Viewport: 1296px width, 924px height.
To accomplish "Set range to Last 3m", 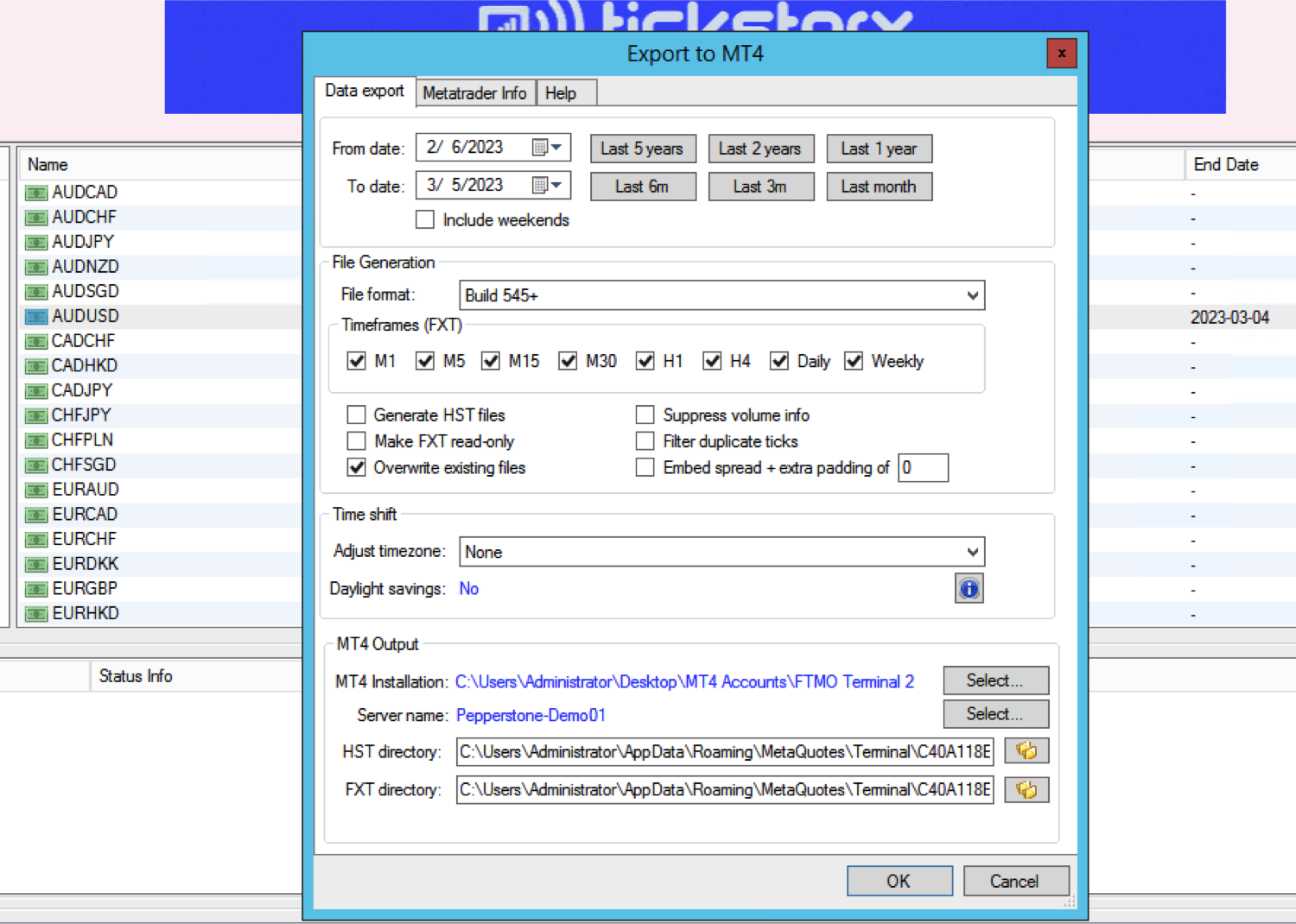I will point(761,187).
